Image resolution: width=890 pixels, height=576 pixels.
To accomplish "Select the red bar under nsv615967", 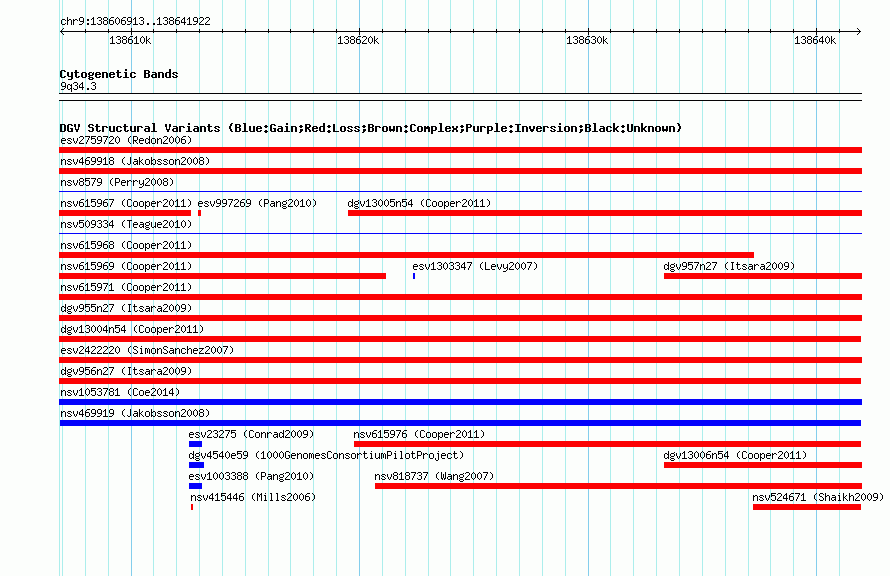I will pos(125,213).
